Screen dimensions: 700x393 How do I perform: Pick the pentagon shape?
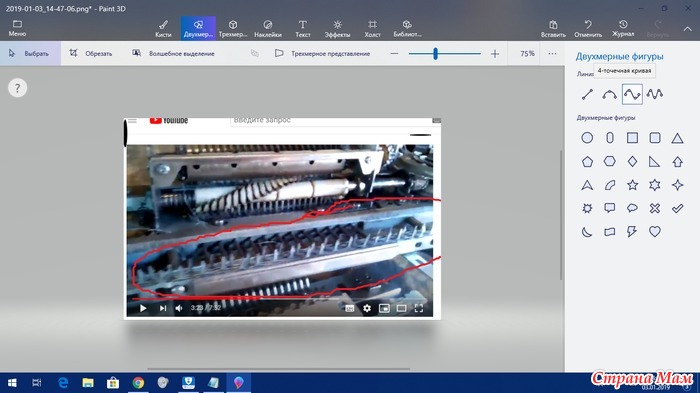click(x=587, y=162)
